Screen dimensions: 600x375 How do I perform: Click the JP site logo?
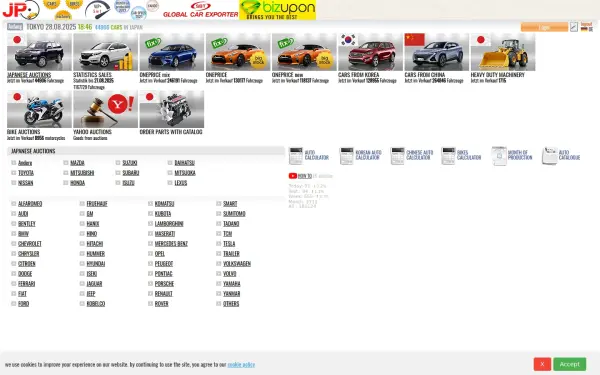[x=21, y=10]
